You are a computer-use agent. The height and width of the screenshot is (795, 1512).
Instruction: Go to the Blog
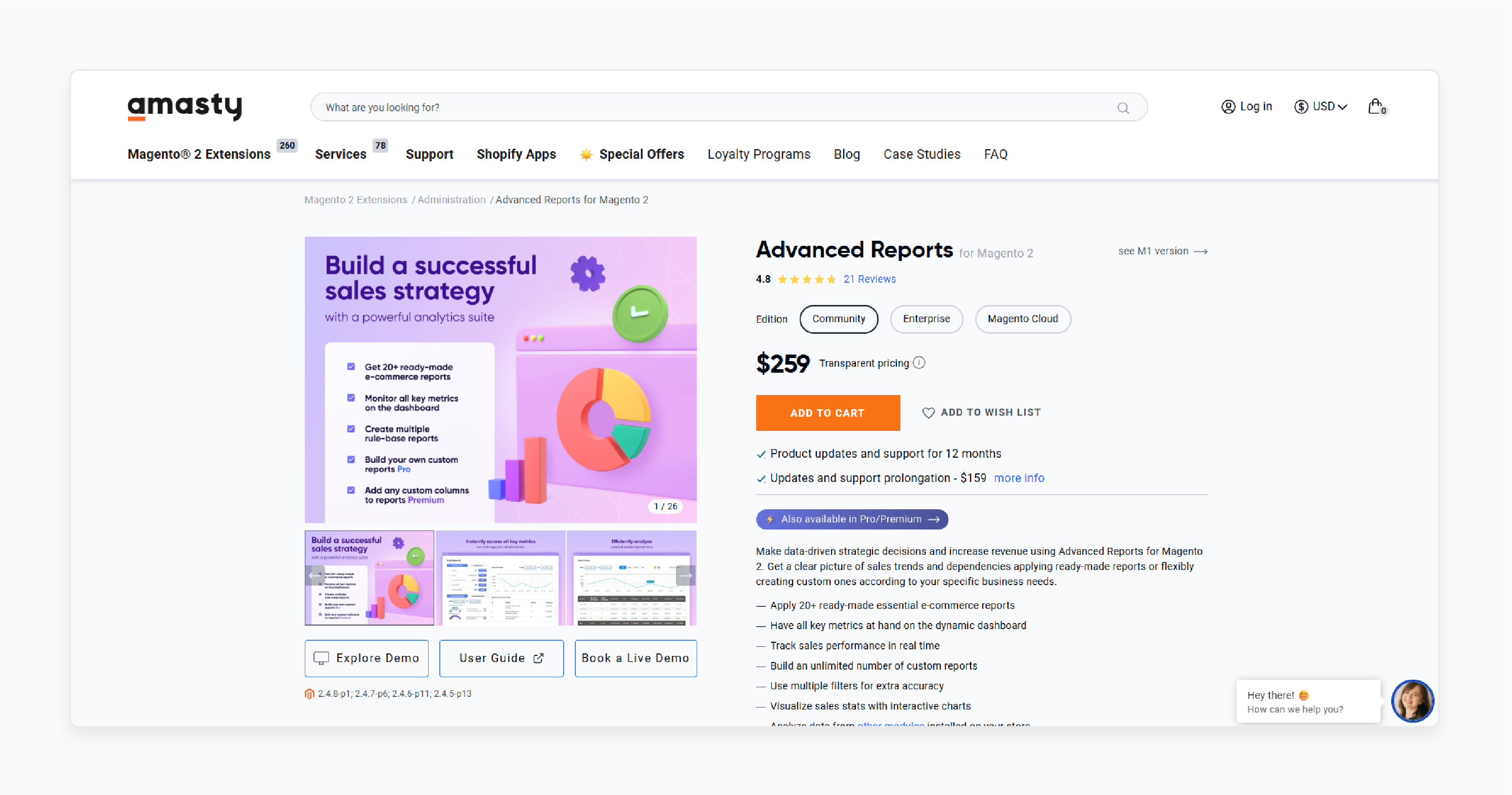click(x=846, y=154)
